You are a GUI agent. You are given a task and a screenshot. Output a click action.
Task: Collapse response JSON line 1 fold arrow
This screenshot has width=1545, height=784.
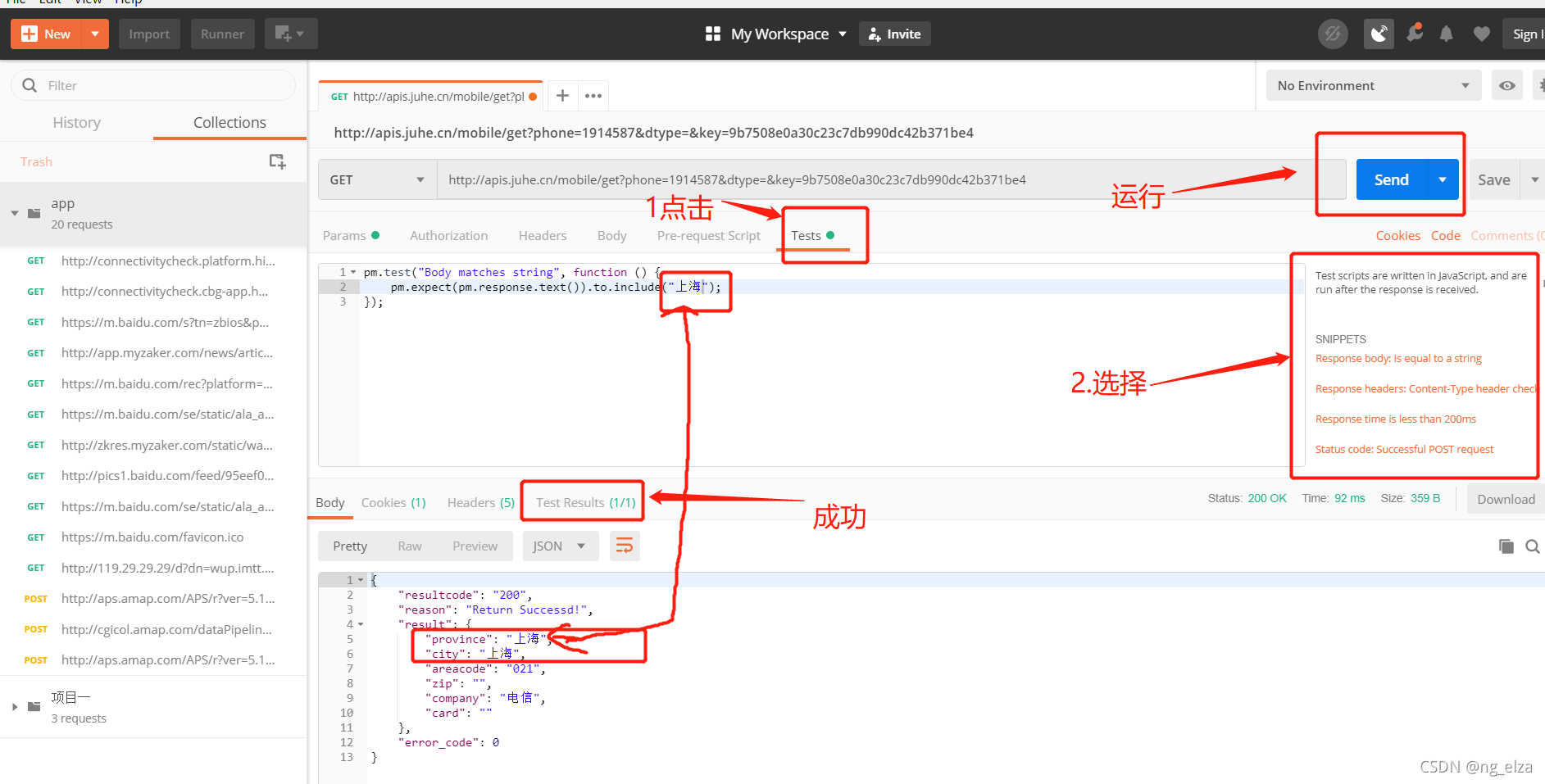pos(361,580)
